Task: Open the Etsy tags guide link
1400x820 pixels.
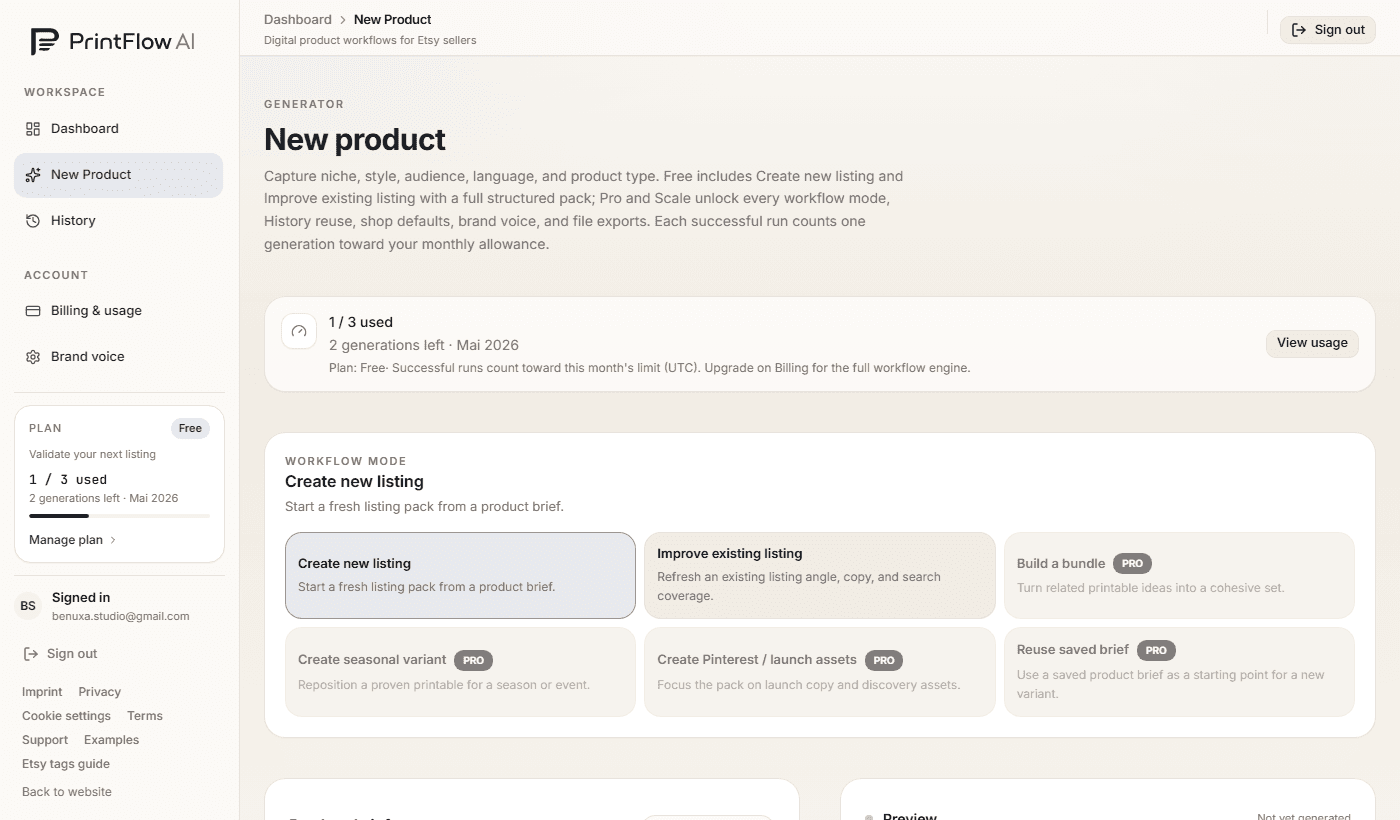Action: point(66,764)
